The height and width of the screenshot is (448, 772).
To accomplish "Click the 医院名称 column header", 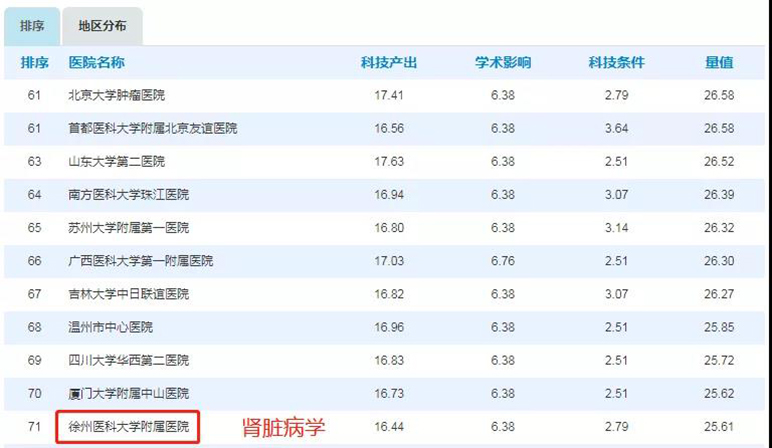I will tap(96, 63).
